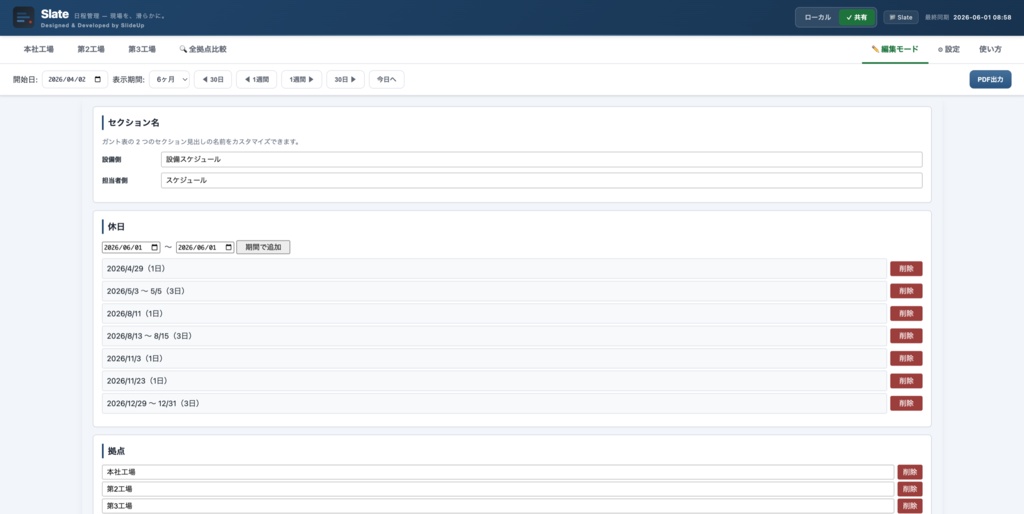Delete the 2026/4/29 holiday

point(906,268)
